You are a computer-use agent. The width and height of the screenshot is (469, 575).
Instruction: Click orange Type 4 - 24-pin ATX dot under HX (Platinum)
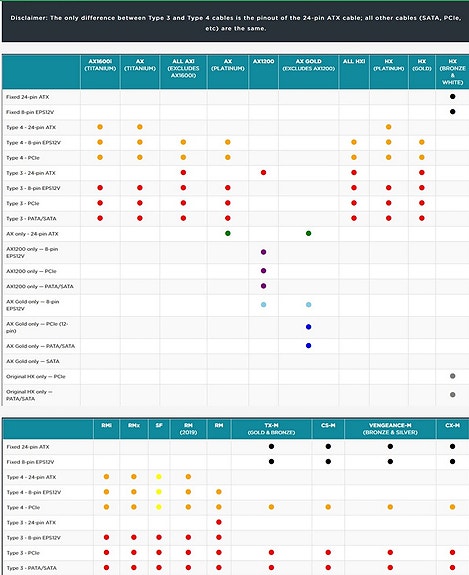point(389,127)
